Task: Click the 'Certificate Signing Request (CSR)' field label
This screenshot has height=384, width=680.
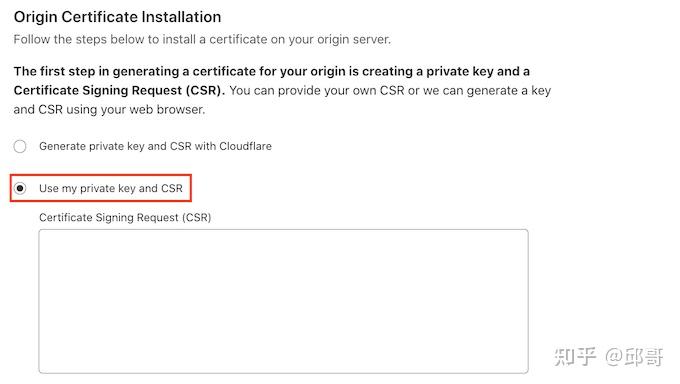Action: (125, 217)
